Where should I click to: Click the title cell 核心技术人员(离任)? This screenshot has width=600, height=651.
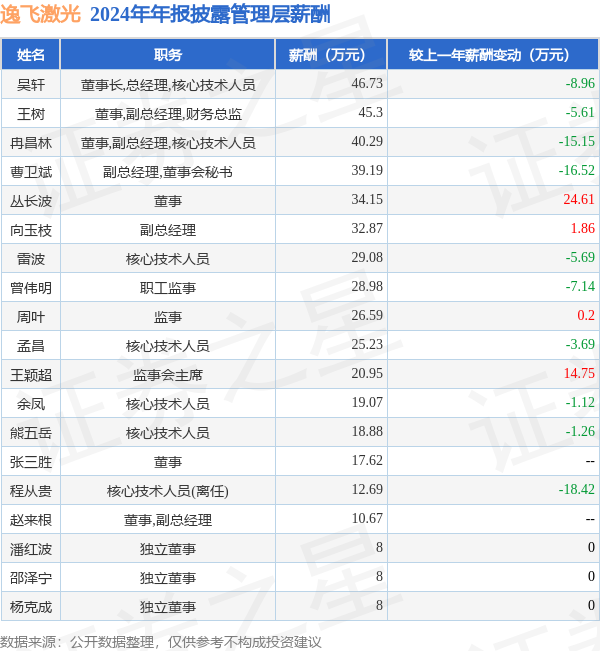click(168, 491)
